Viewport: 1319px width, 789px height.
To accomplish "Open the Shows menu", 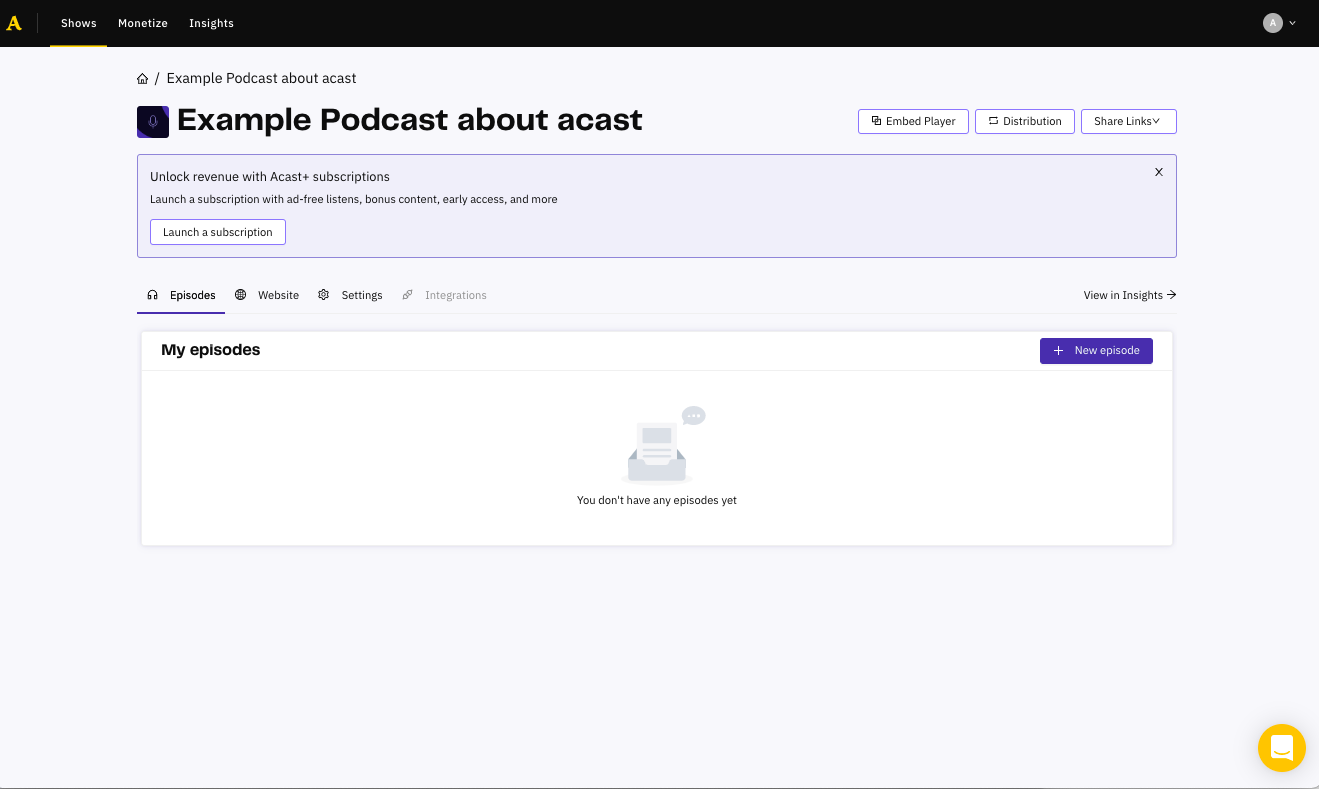I will pyautogui.click(x=79, y=23).
